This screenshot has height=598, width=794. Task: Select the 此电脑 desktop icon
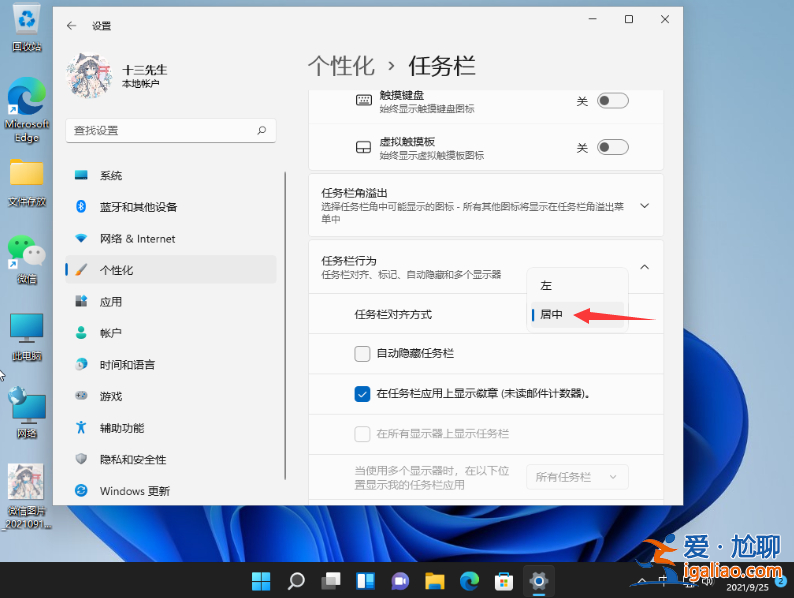coord(27,337)
